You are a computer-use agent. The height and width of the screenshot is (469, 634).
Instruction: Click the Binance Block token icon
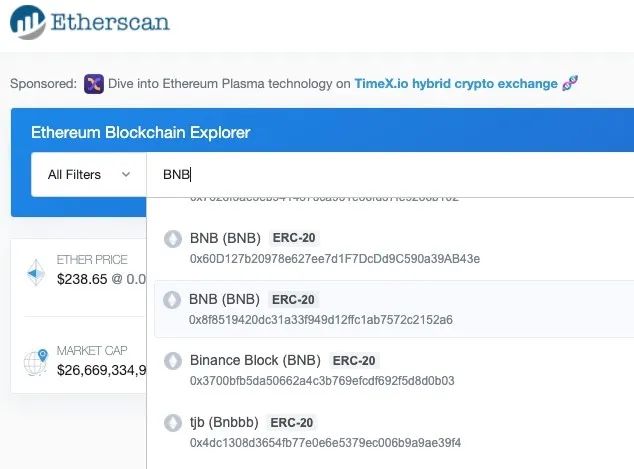[171, 361]
